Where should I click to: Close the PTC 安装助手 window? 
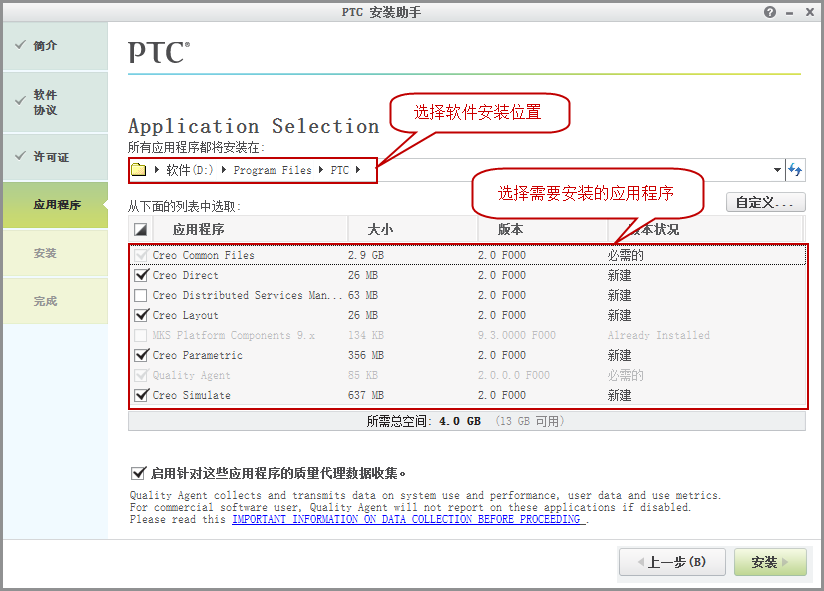pyautogui.click(x=810, y=12)
